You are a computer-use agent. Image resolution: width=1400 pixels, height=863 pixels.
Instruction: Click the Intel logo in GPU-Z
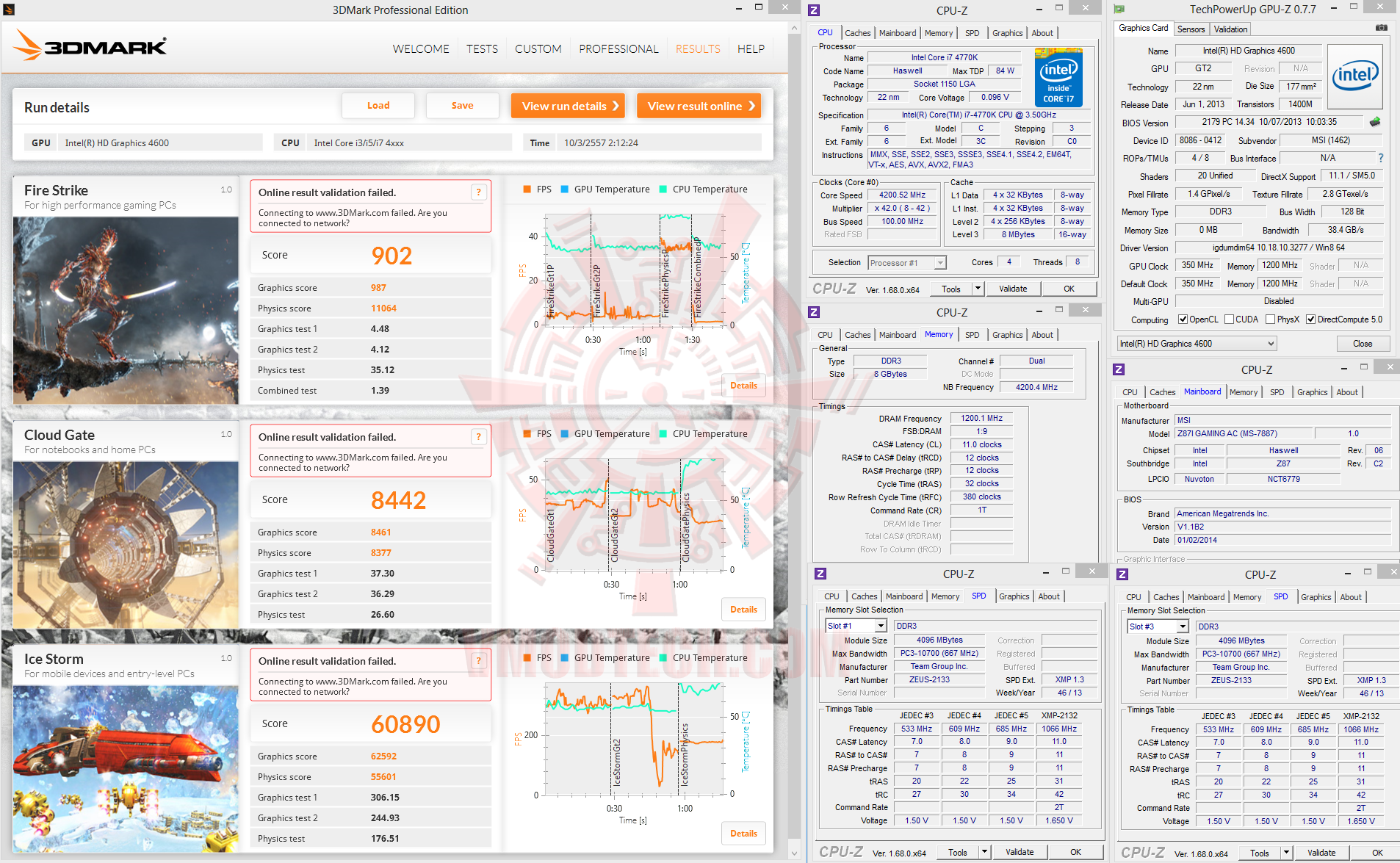pyautogui.click(x=1355, y=76)
